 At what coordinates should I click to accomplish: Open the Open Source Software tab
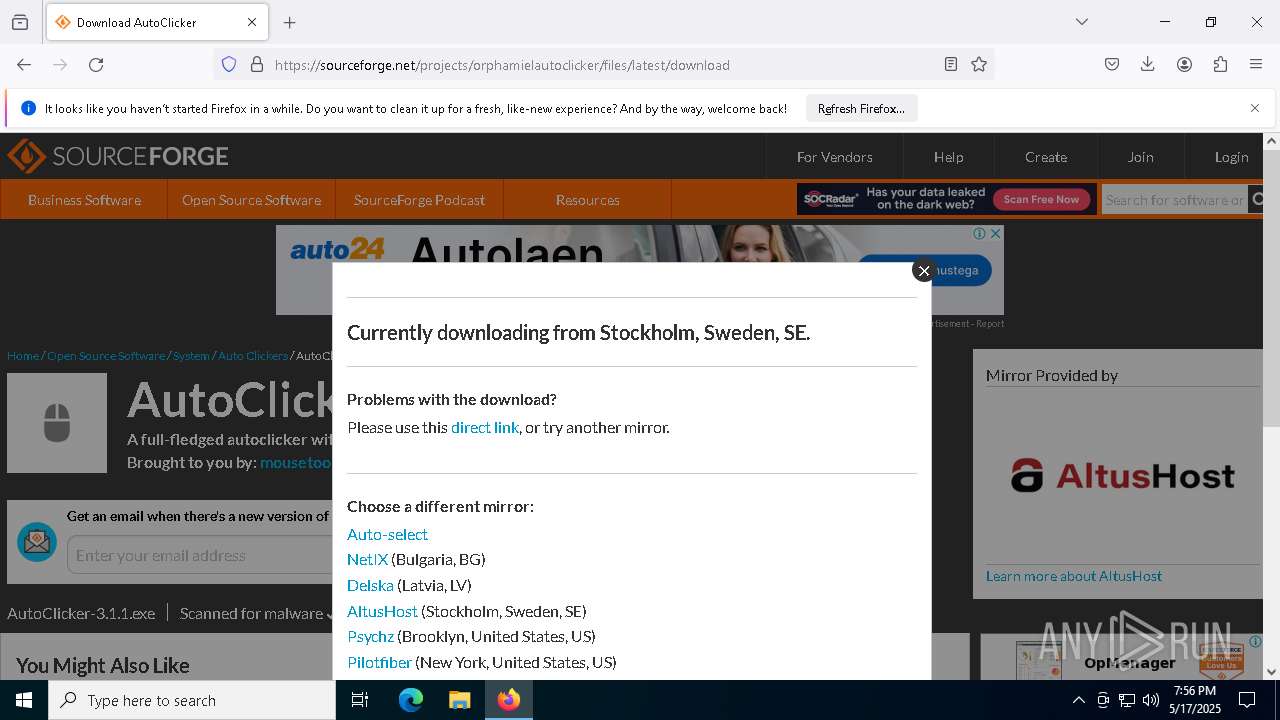tap(251, 200)
